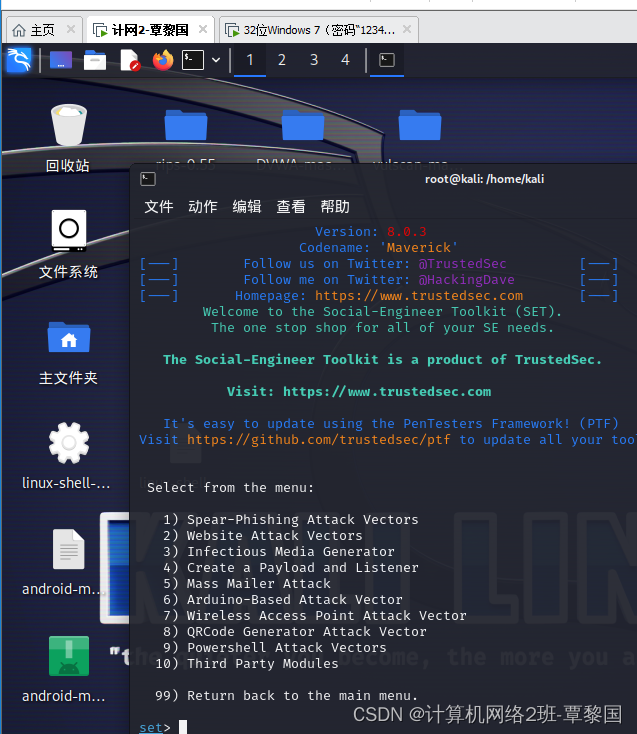Screen dimensions: 637x734
Task: Select the 文件系统 drive icon
Action: [x=68, y=244]
